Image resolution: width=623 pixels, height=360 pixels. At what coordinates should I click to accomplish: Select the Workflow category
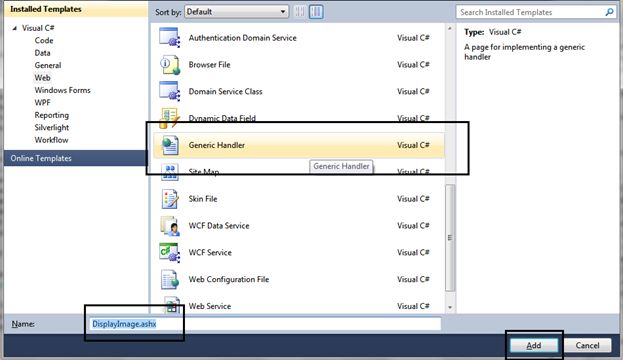[51, 140]
